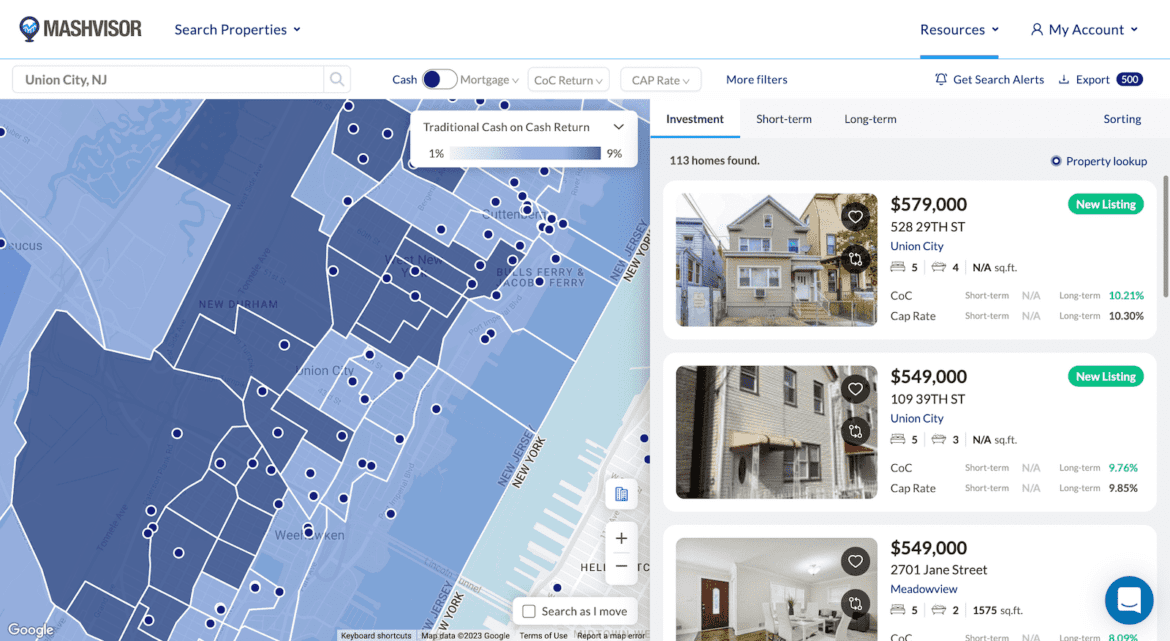Open the chat bubble in the corner
1170x641 pixels.
(x=1129, y=600)
